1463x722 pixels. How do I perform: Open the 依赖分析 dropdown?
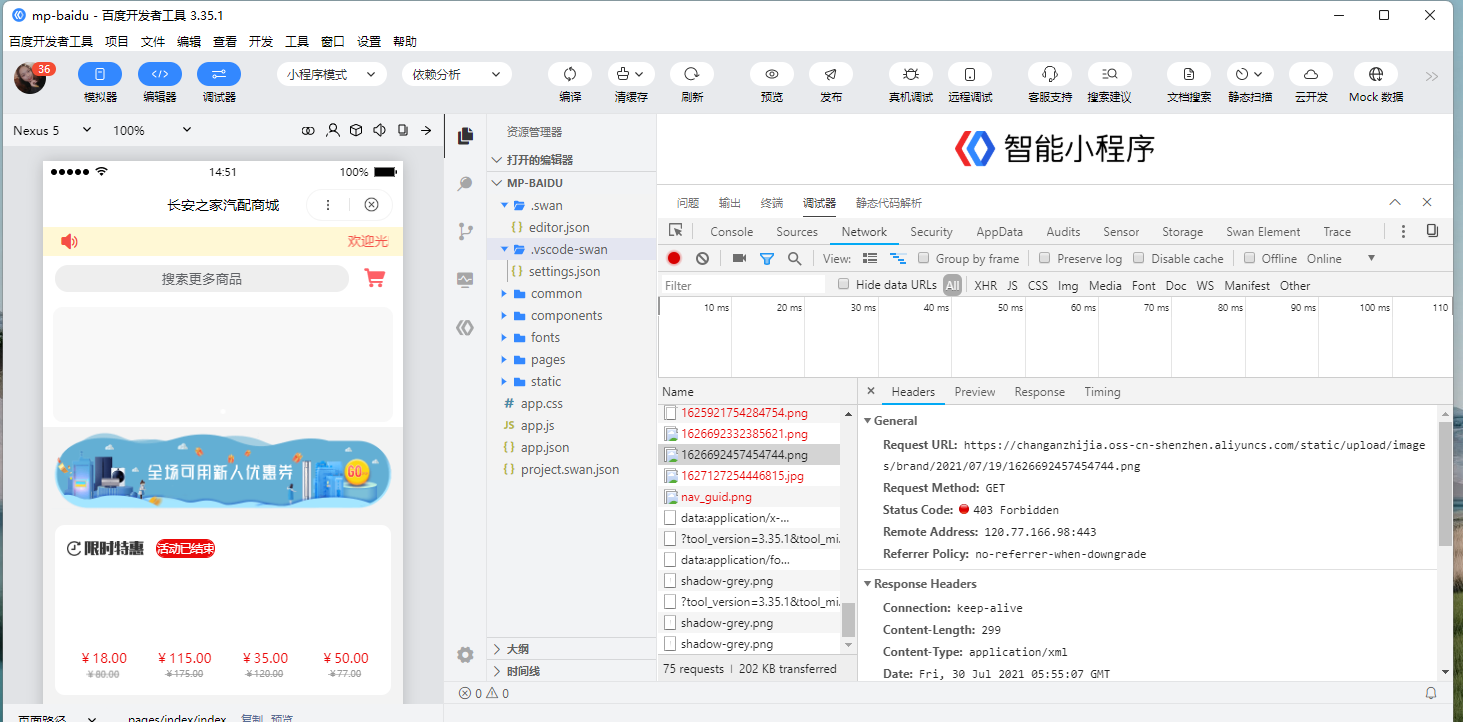[457, 74]
